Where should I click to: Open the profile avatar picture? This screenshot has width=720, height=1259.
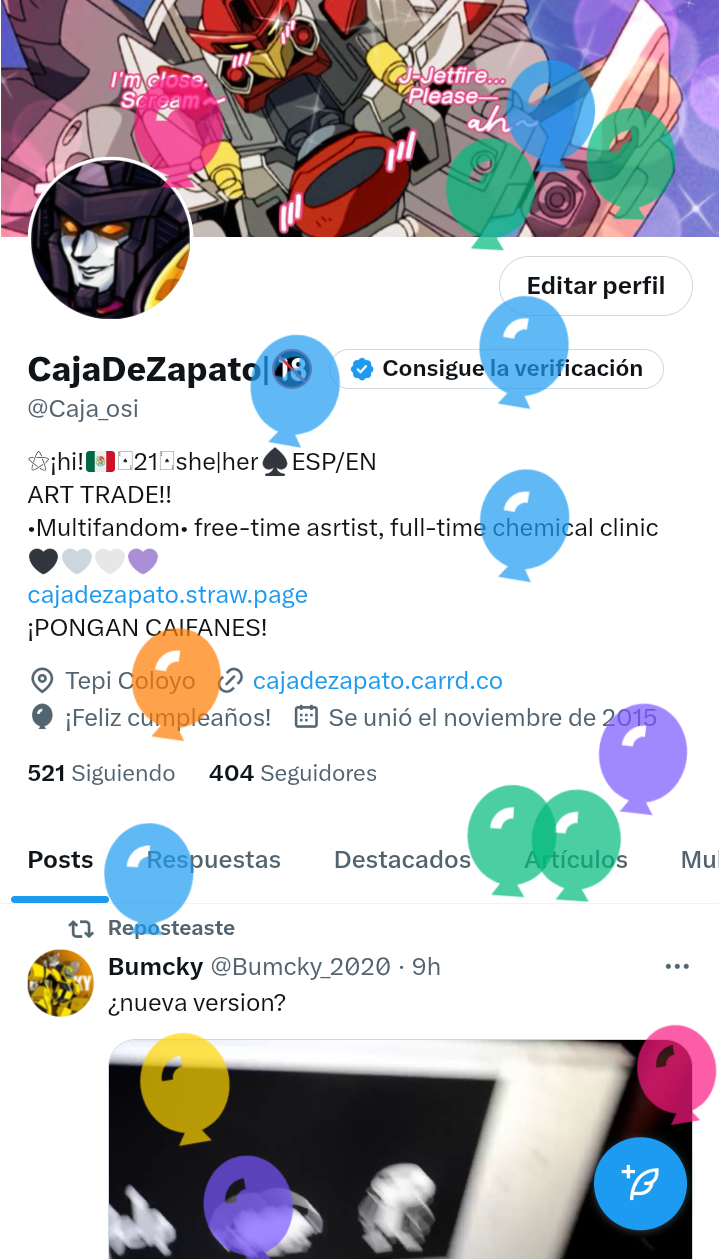pos(111,239)
